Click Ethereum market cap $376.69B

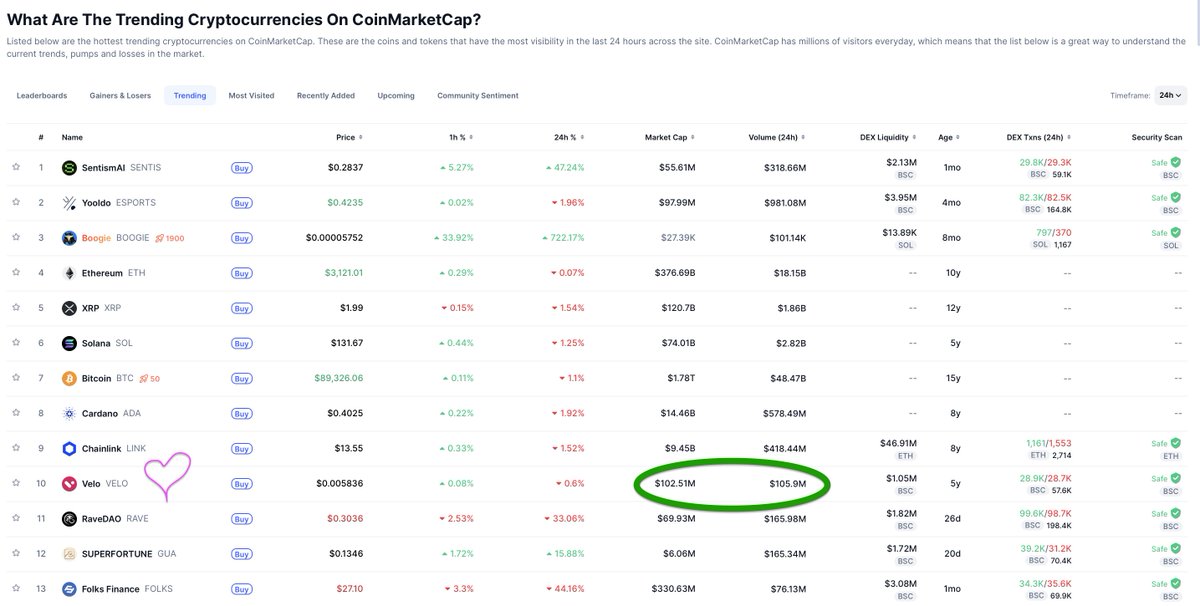673,273
